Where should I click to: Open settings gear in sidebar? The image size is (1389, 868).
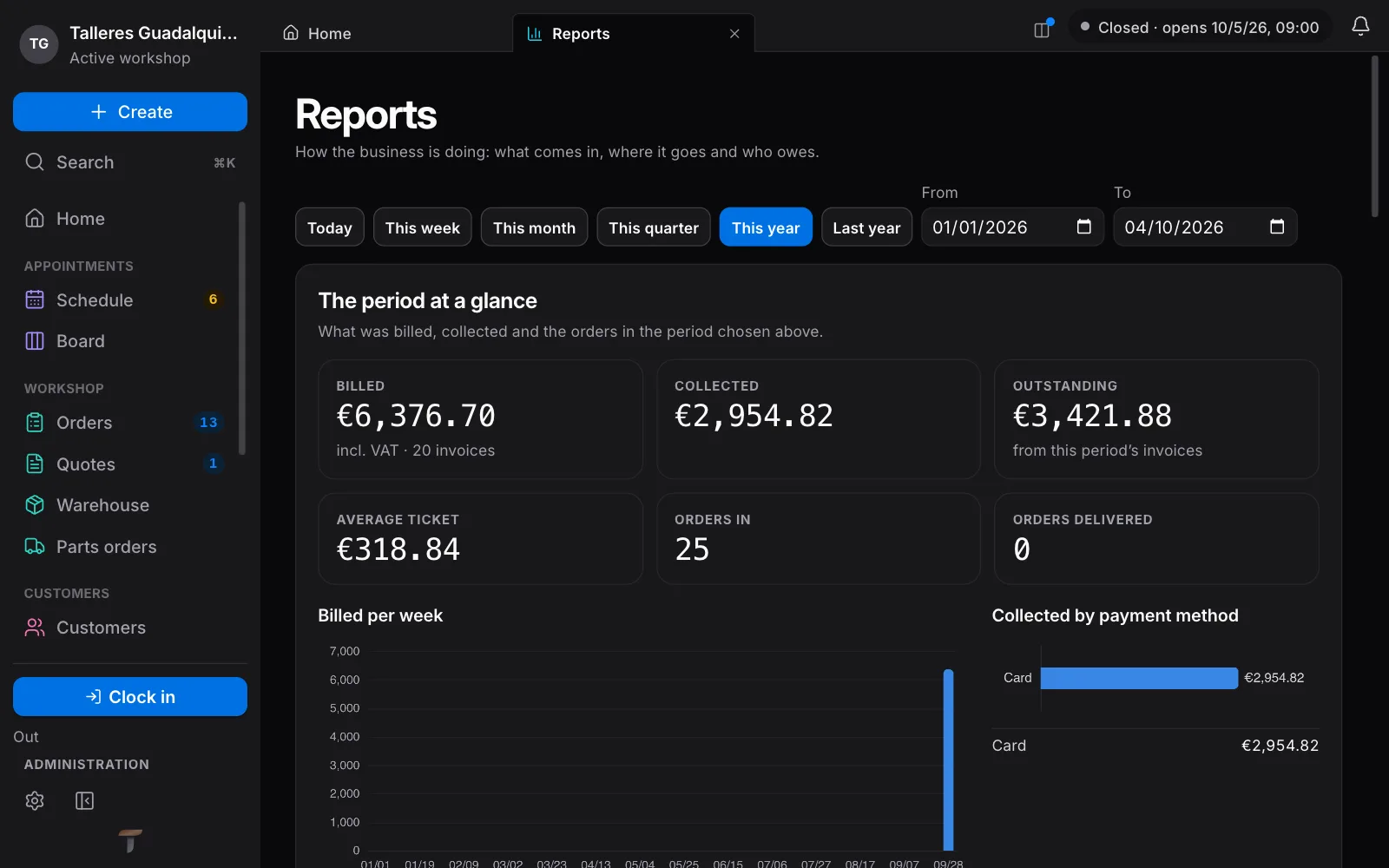click(35, 800)
